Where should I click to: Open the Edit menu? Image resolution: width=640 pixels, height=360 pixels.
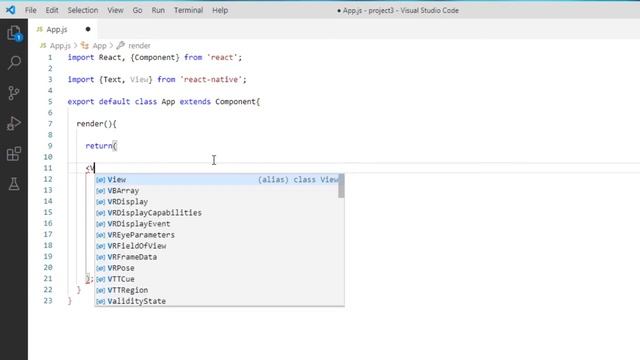(52, 10)
